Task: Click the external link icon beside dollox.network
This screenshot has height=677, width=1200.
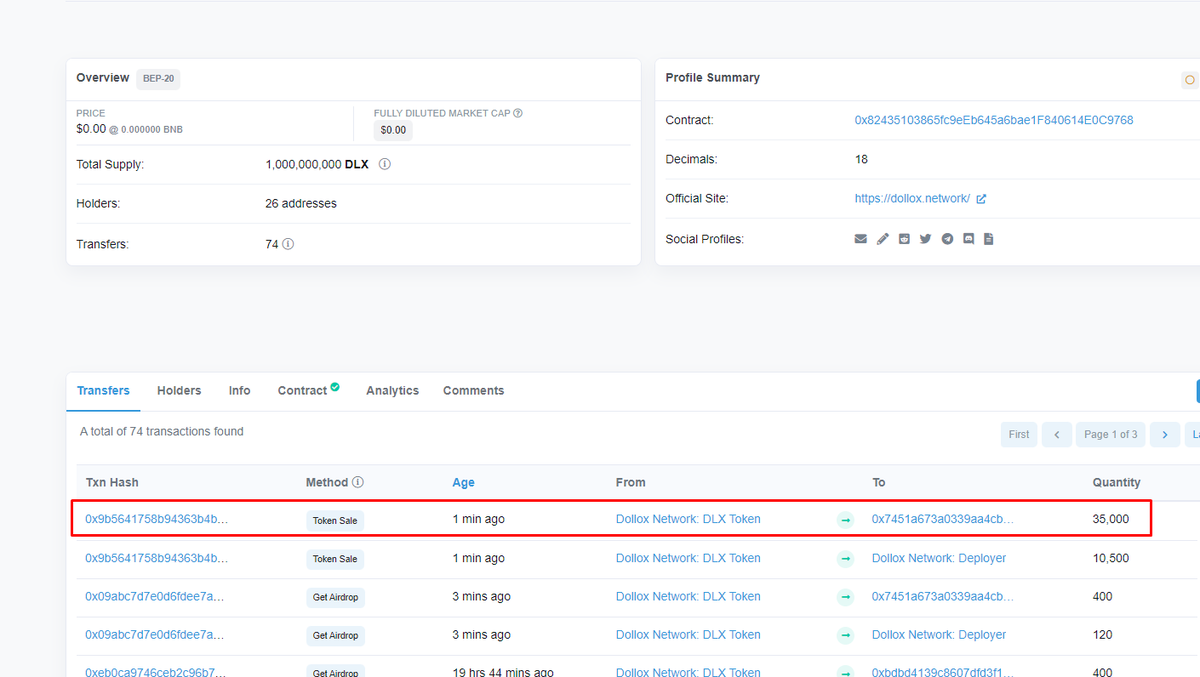Action: (981, 199)
